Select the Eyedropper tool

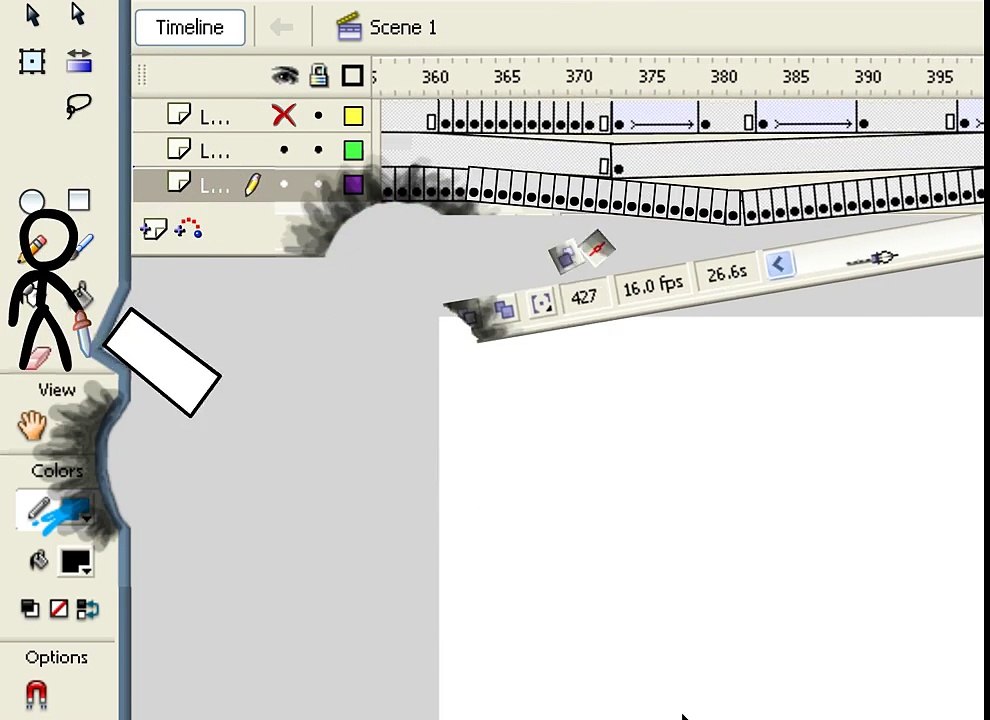(82, 332)
